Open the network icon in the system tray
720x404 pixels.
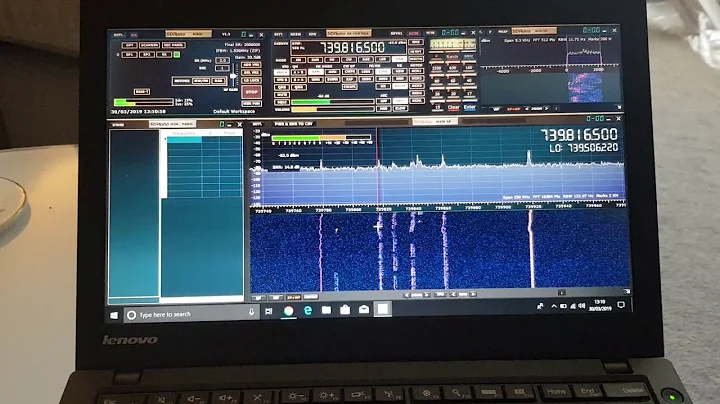pos(573,306)
